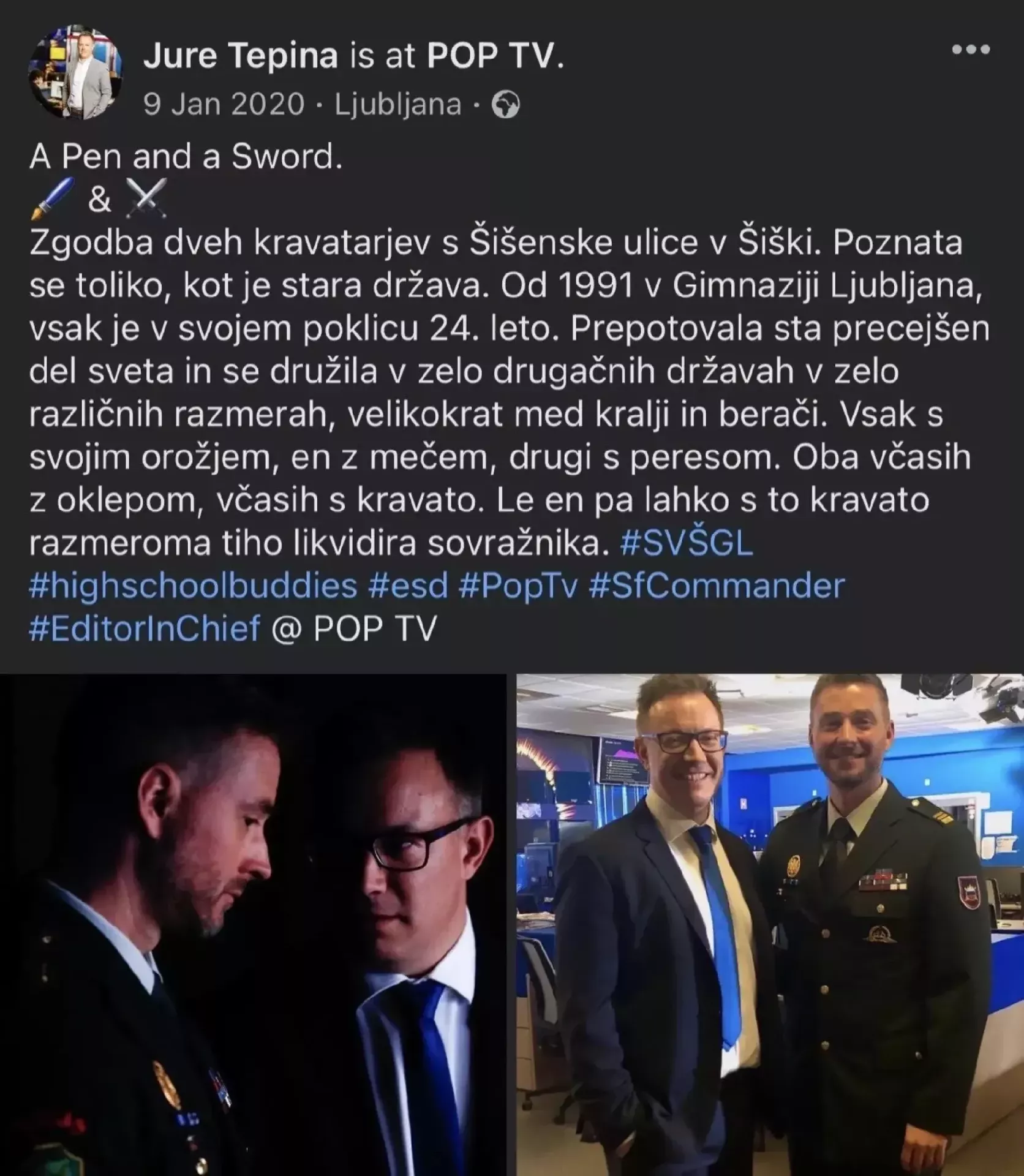
Task: Open the #PopTv hashtag
Action: point(518,586)
